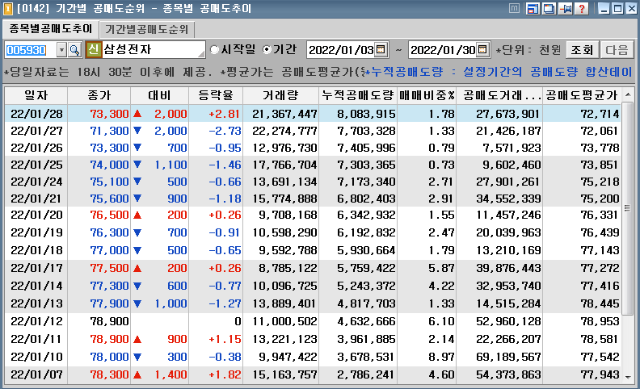Screen dimensions: 640x389
Task: Close the 0142 window
Action: pos(632,8)
